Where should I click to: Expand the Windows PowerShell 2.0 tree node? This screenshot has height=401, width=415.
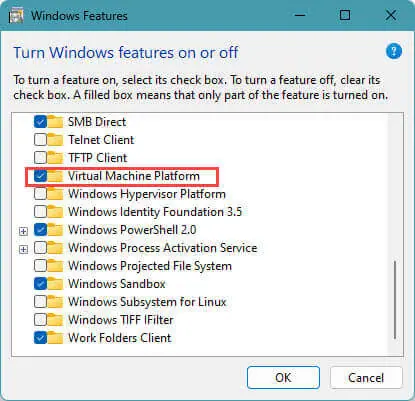pyautogui.click(x=23, y=231)
